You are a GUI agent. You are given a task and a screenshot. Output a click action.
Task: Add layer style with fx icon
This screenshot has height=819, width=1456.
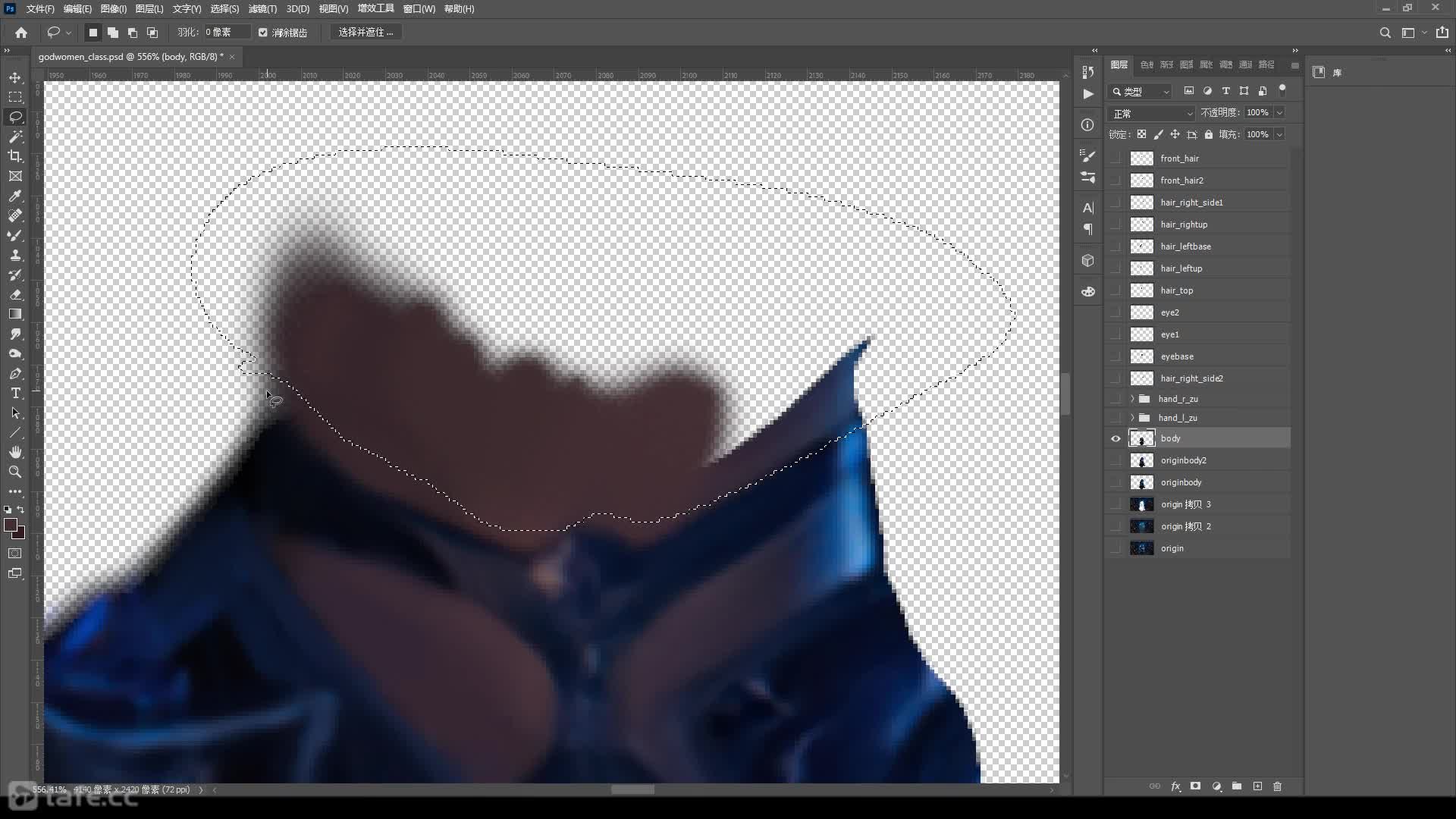pos(1175,786)
